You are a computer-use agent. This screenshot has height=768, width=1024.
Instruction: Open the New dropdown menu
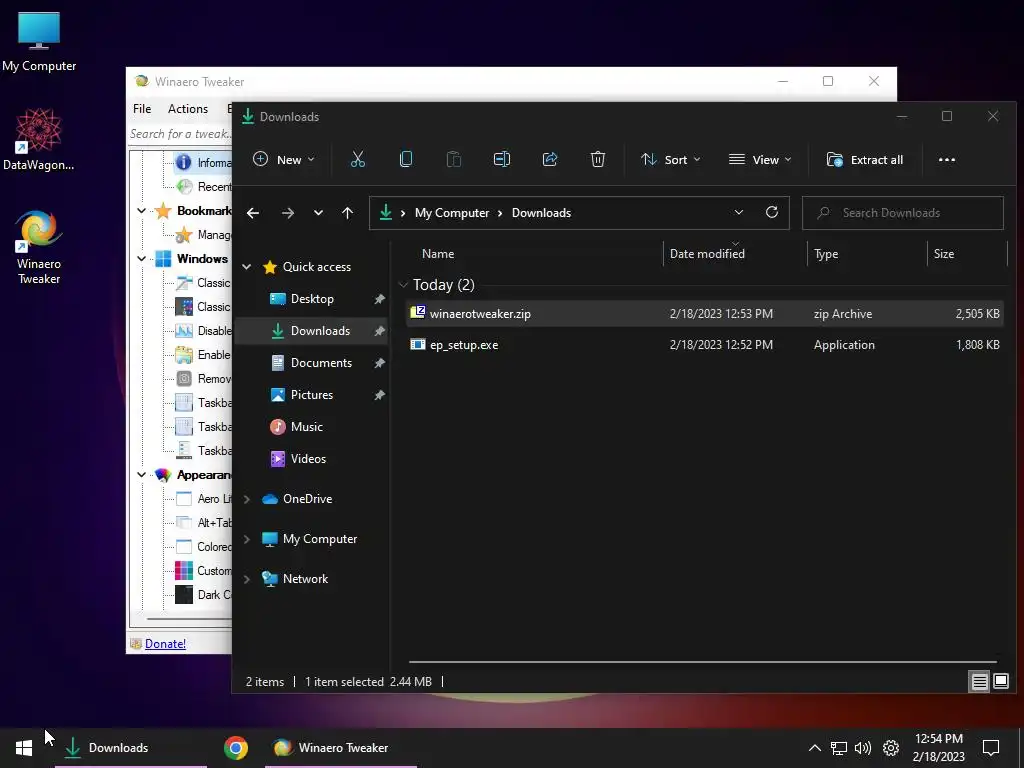[x=283, y=159]
